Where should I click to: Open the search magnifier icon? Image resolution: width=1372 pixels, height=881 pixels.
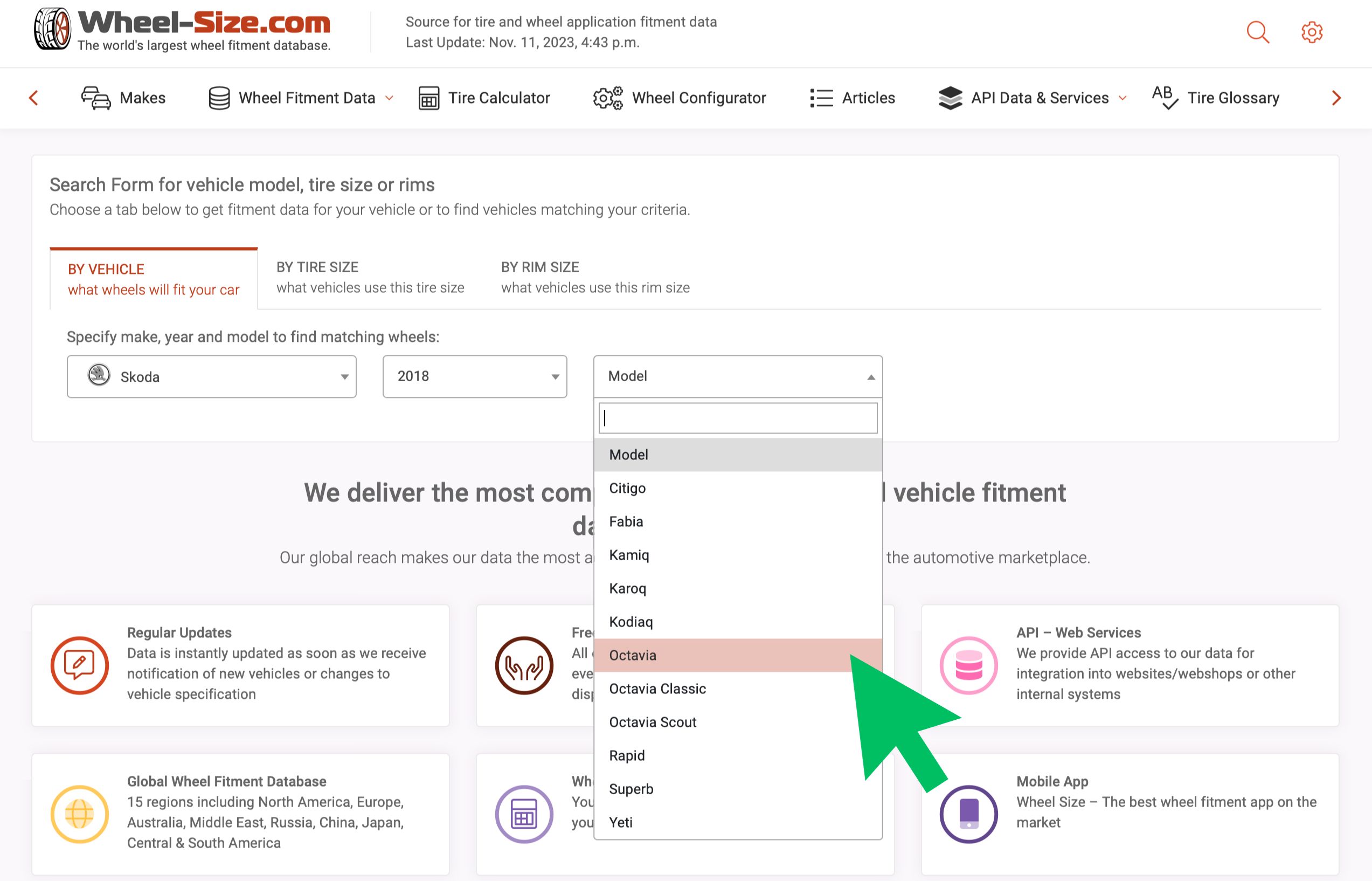coord(1258,32)
